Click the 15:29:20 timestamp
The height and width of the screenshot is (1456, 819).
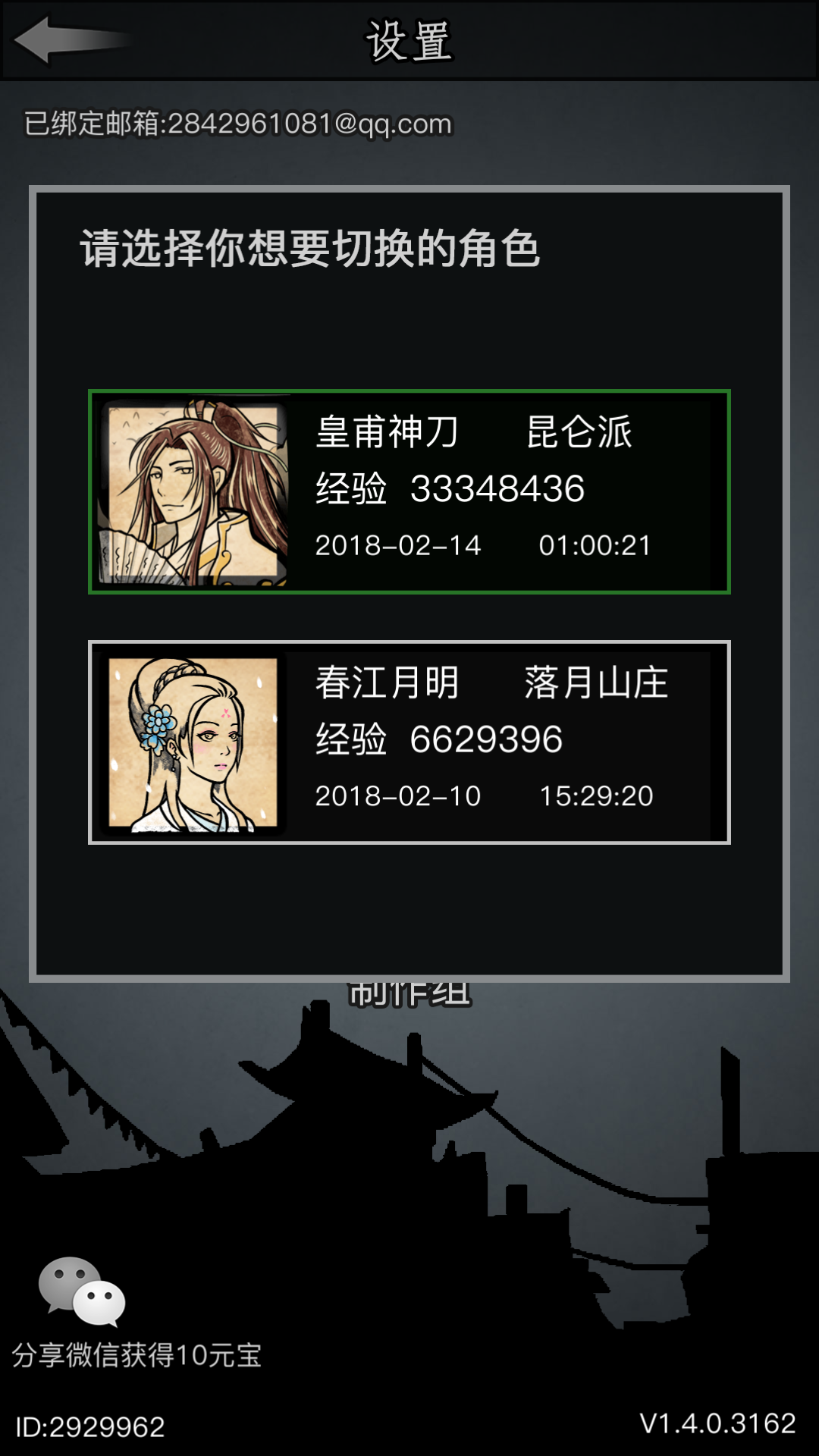[x=596, y=795]
